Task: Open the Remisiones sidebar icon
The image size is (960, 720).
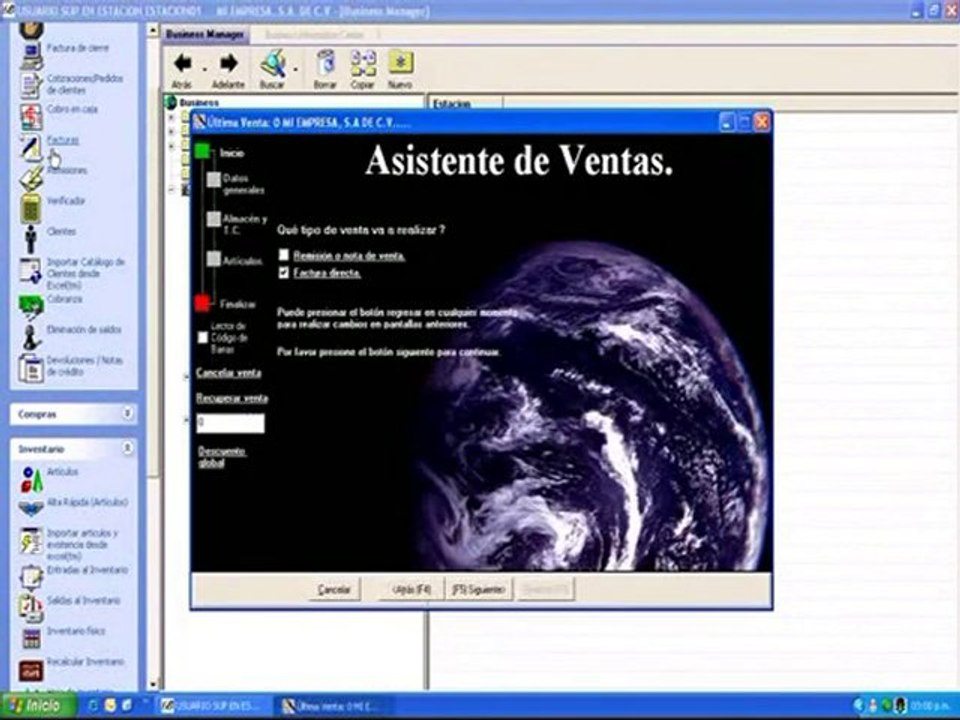Action: 31,178
